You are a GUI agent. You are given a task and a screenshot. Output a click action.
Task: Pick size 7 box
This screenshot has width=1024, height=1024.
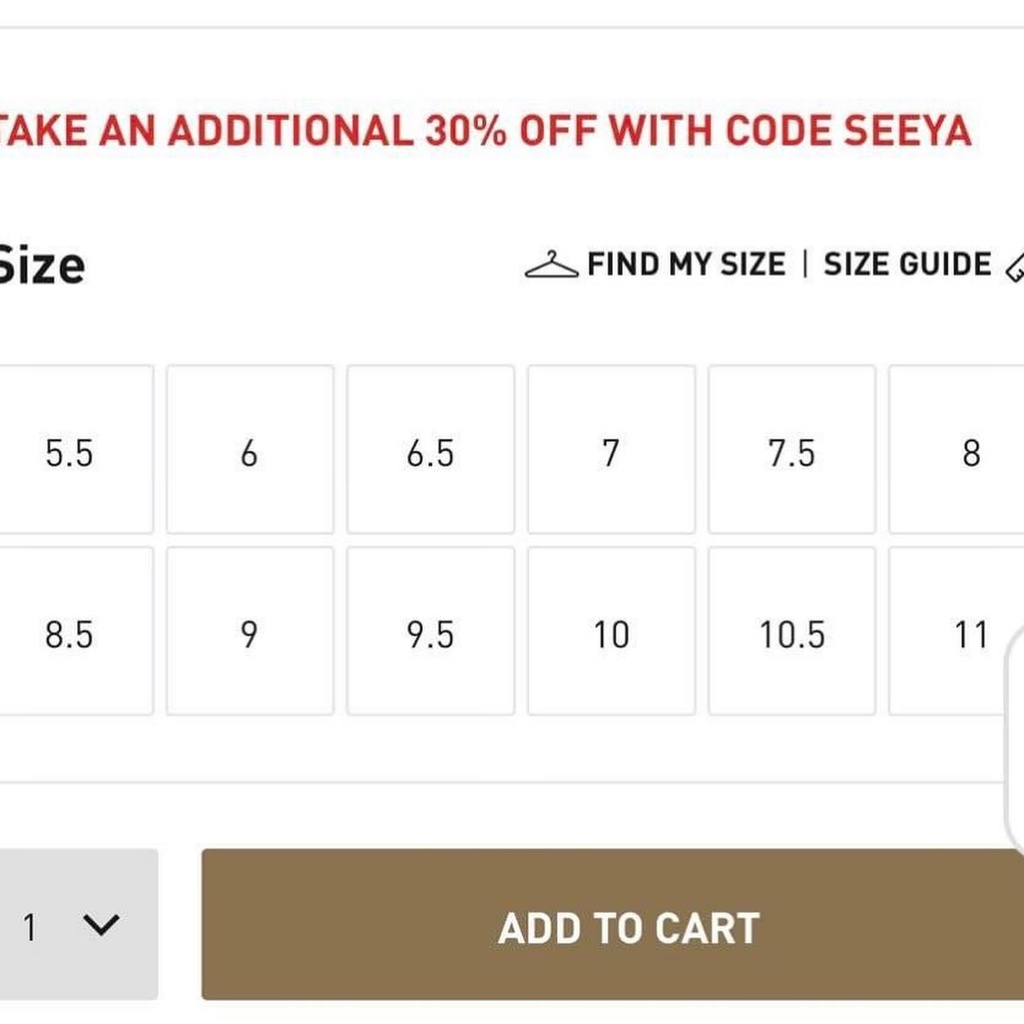(611, 452)
